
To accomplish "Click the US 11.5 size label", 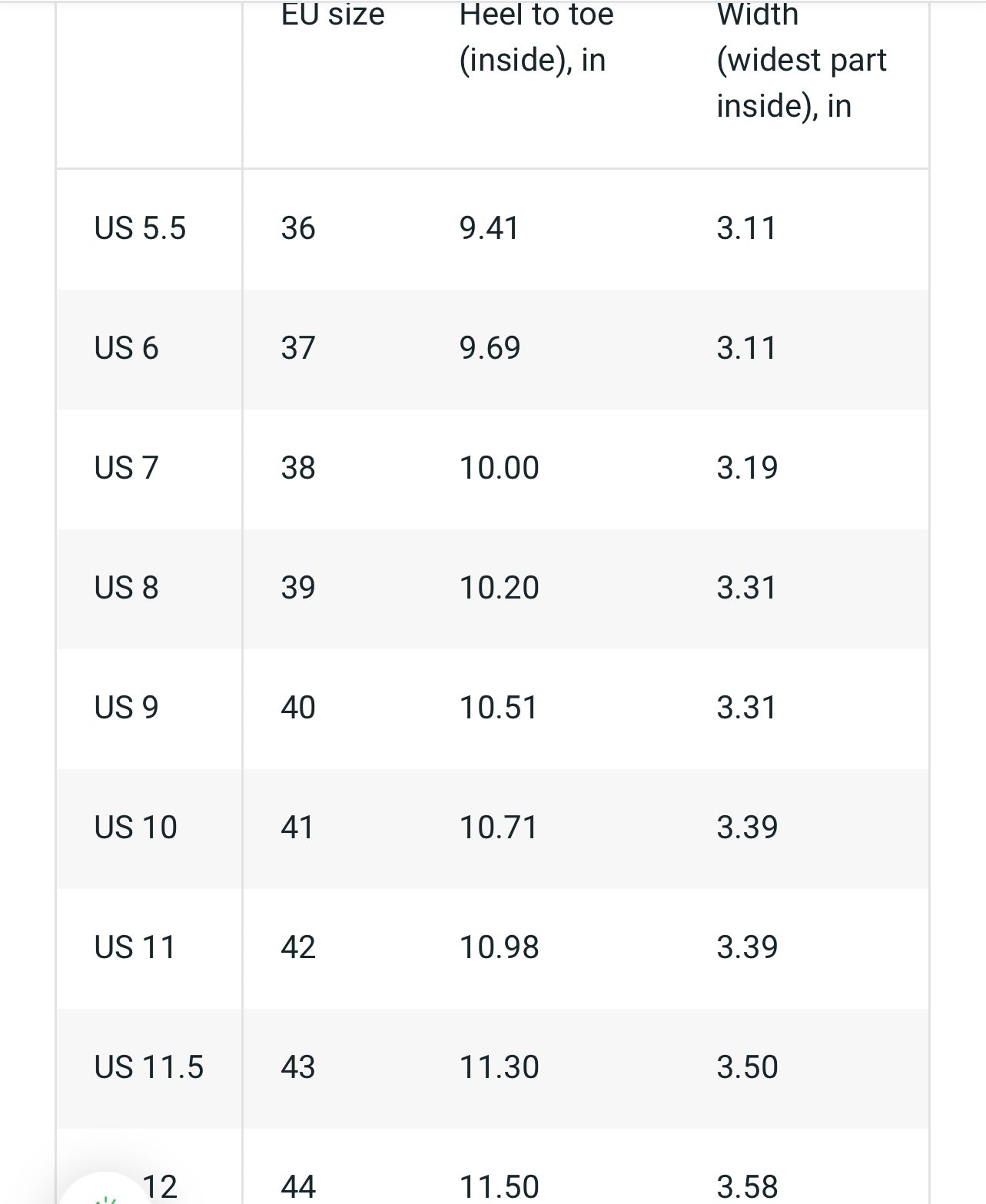I will [x=148, y=1067].
